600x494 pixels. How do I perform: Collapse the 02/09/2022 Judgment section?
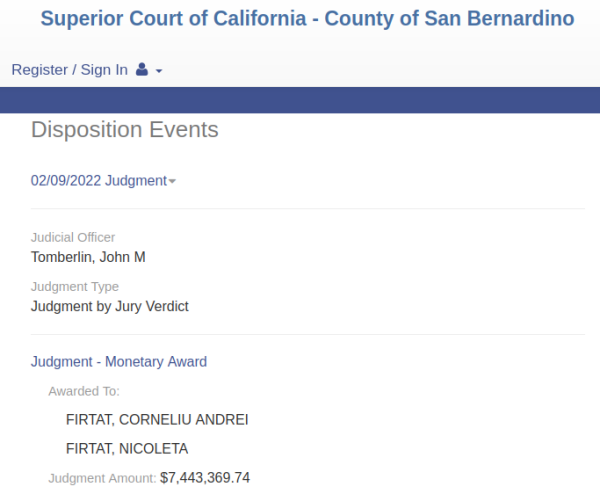coord(103,181)
